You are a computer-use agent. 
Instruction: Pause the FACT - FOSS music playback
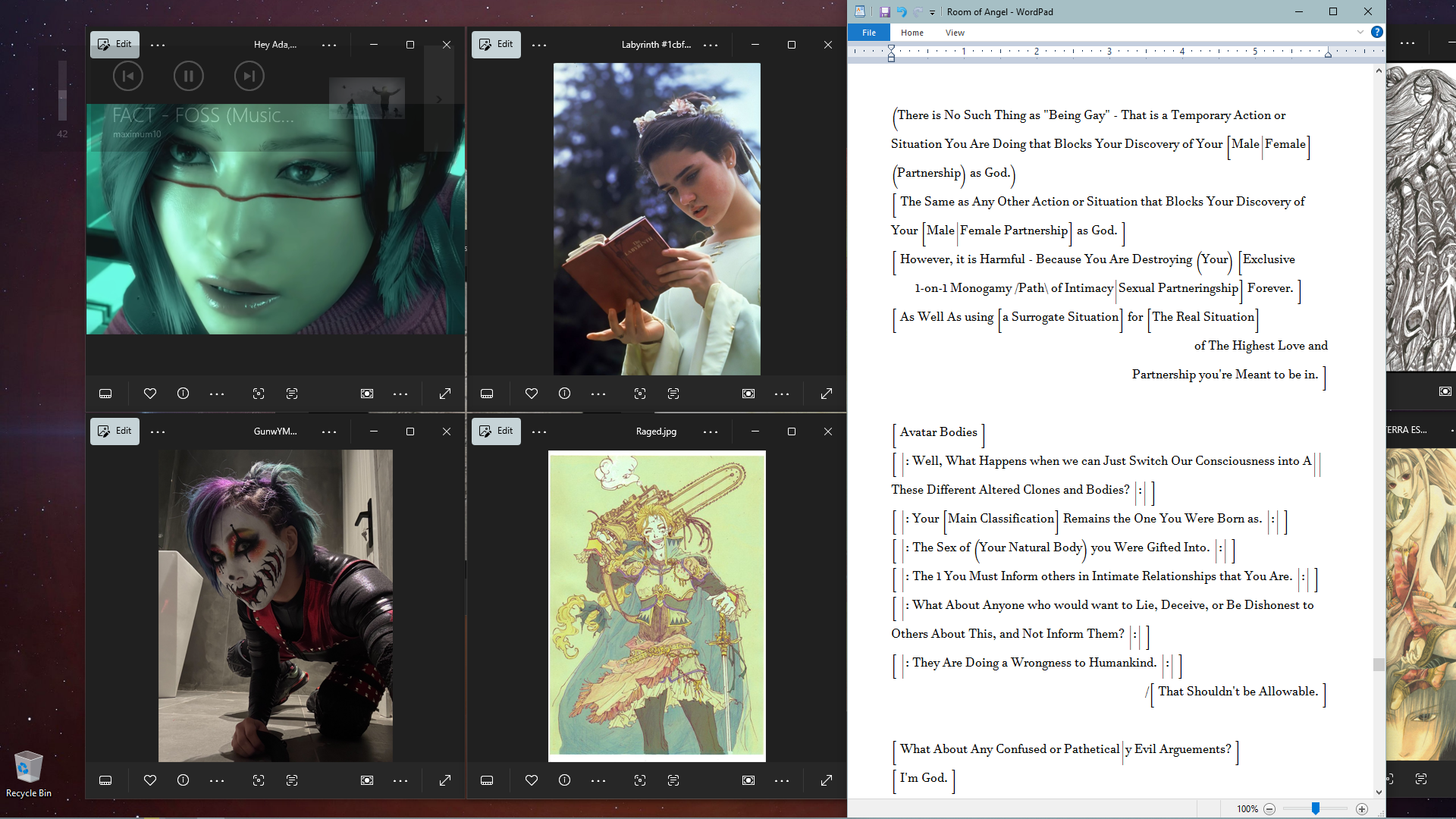pos(188,76)
